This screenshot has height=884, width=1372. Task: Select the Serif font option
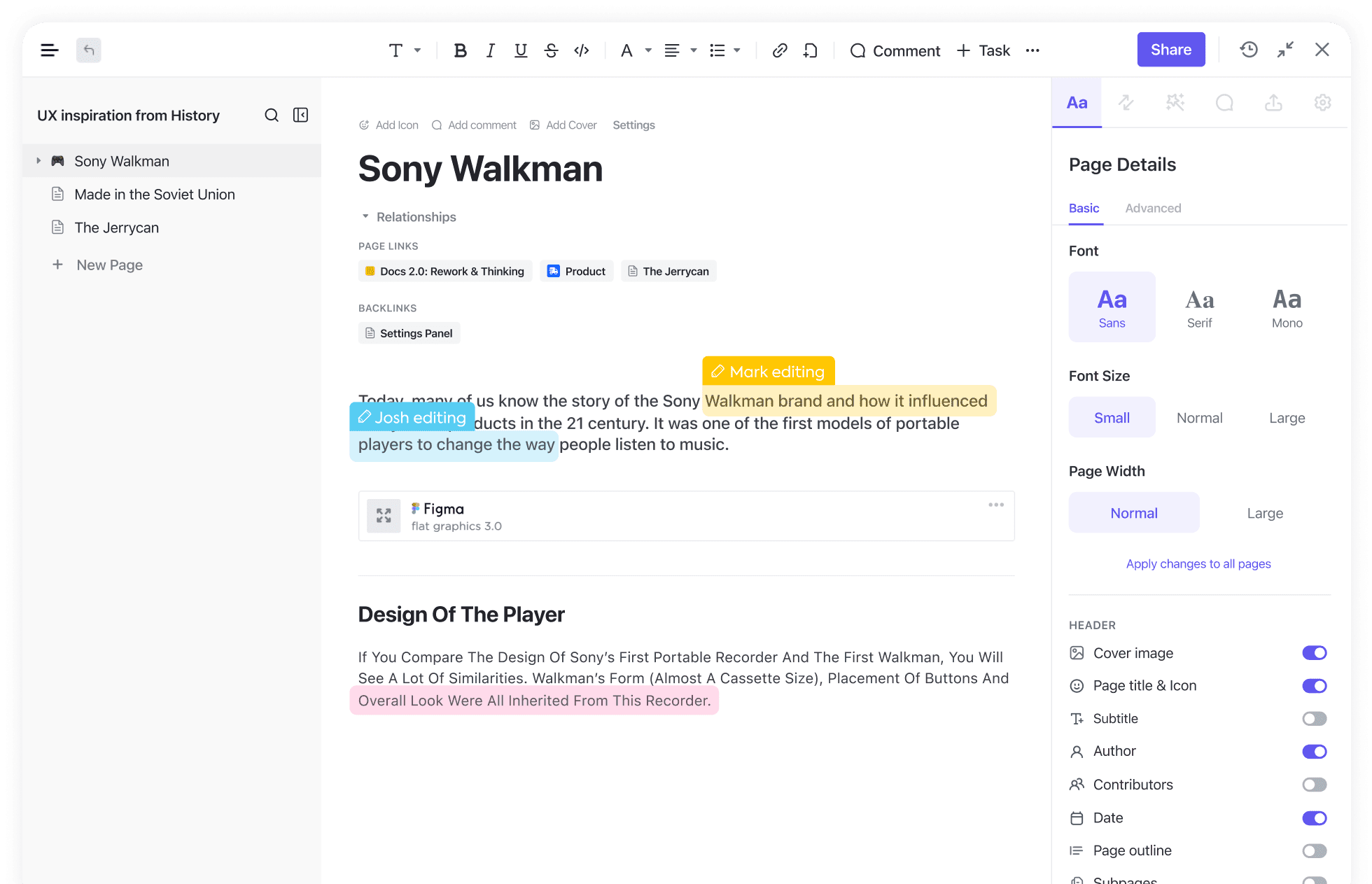tap(1199, 306)
